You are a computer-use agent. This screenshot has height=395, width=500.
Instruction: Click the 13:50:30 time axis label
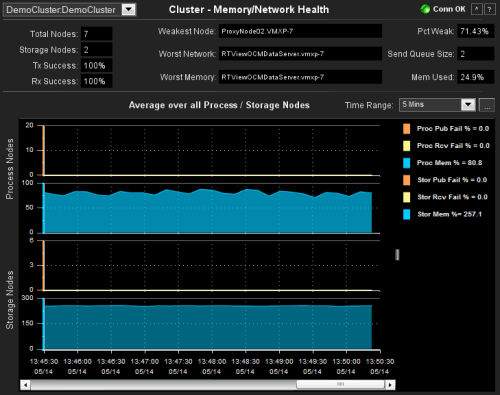pos(380,362)
